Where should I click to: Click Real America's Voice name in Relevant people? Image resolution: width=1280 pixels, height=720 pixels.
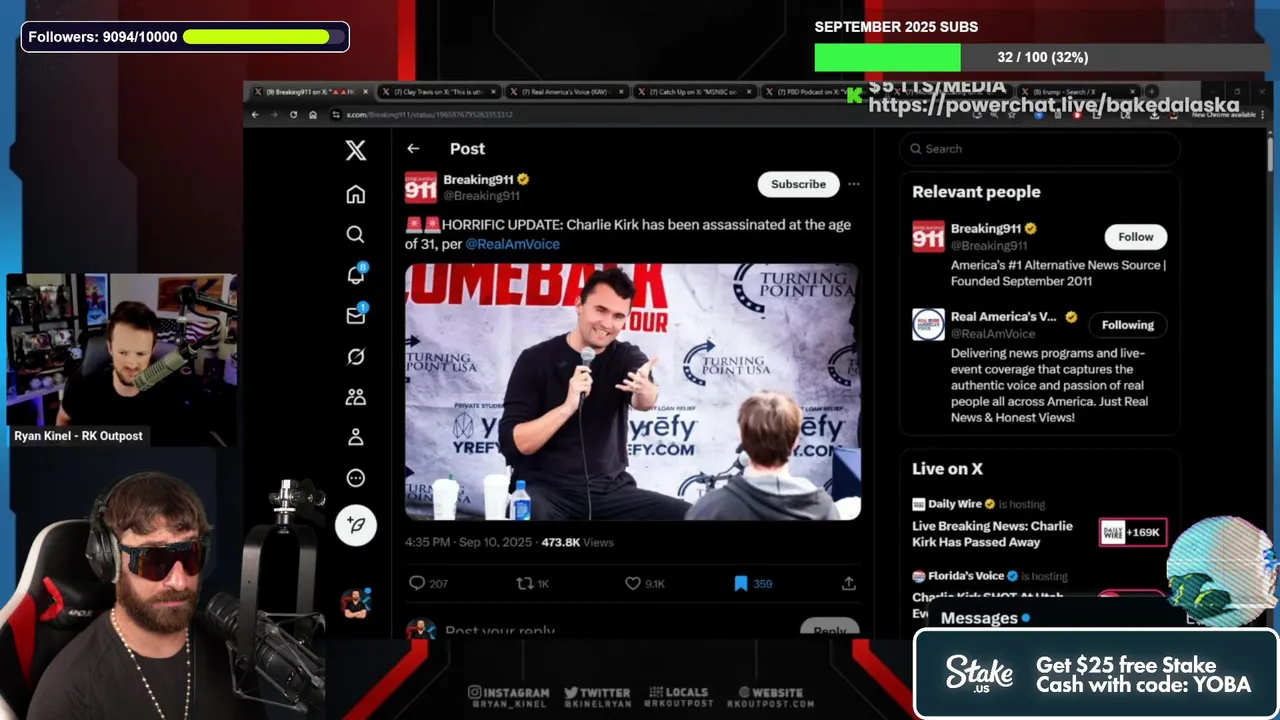click(1003, 317)
